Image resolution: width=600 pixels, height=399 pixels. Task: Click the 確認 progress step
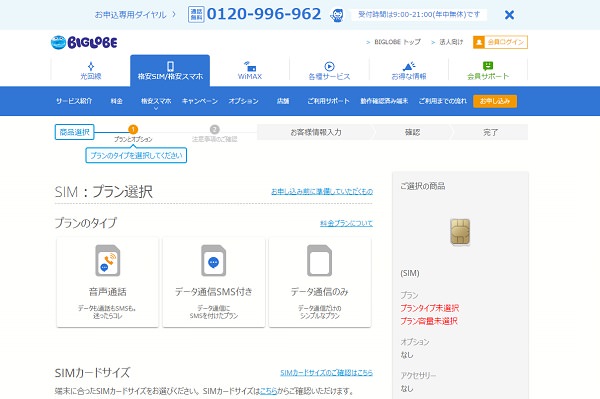pos(412,132)
